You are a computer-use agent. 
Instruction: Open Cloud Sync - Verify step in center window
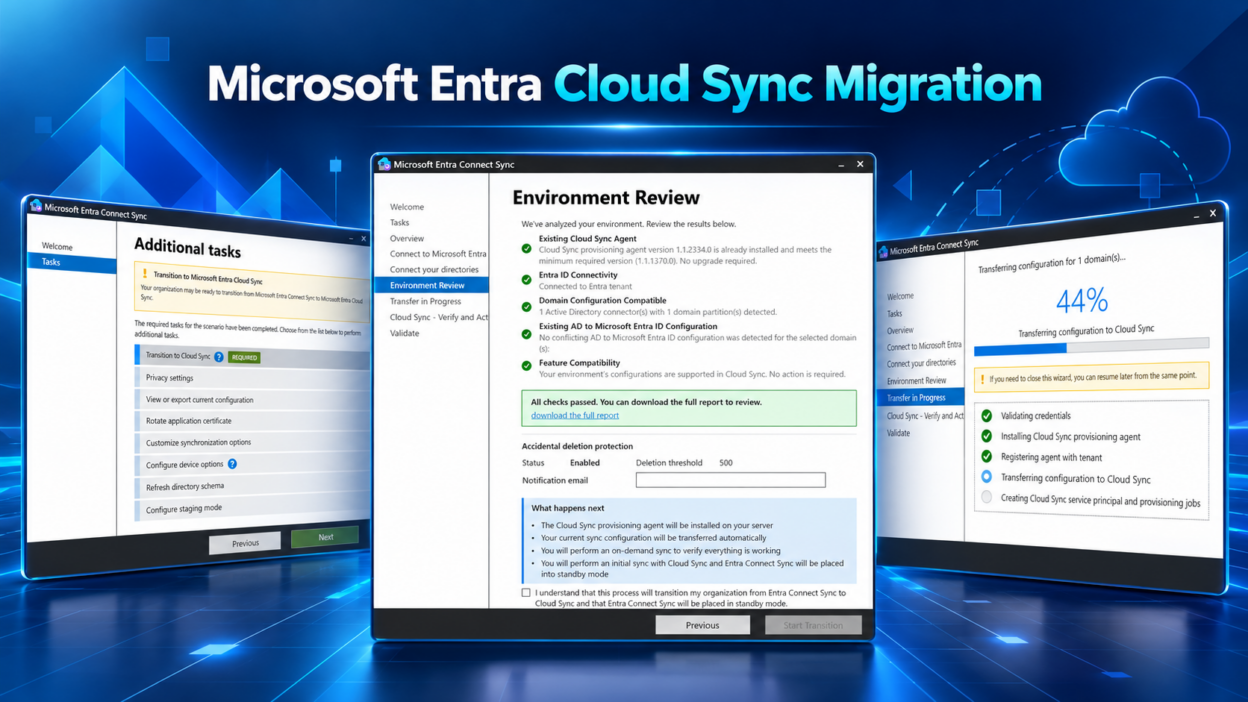439,317
